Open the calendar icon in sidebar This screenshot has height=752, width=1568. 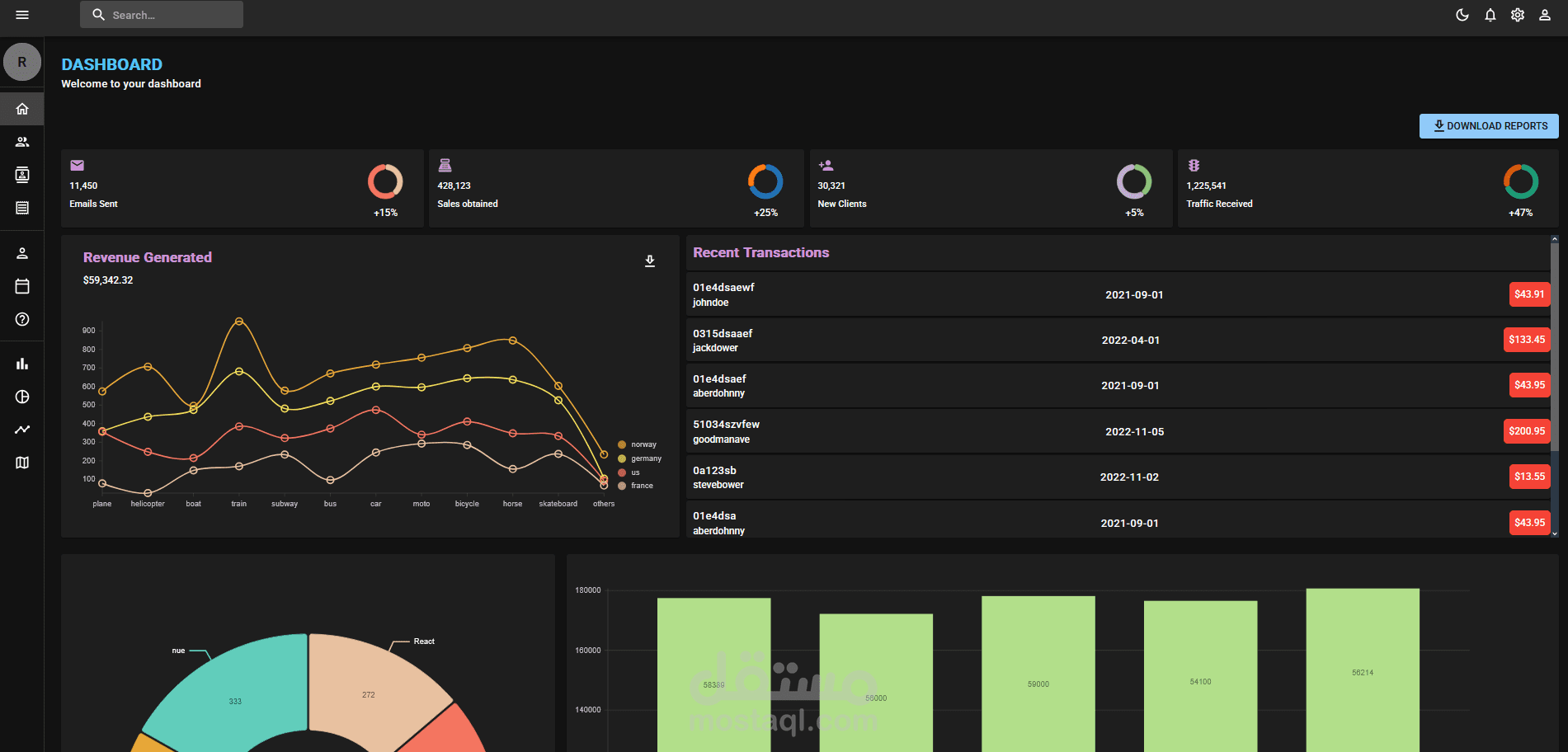[x=22, y=286]
